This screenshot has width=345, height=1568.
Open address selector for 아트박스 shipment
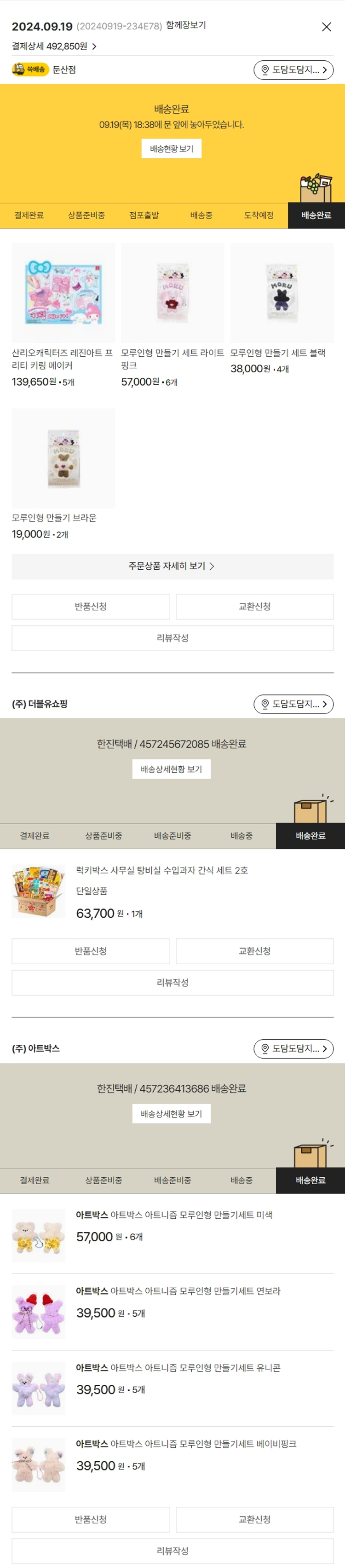[x=293, y=1049]
